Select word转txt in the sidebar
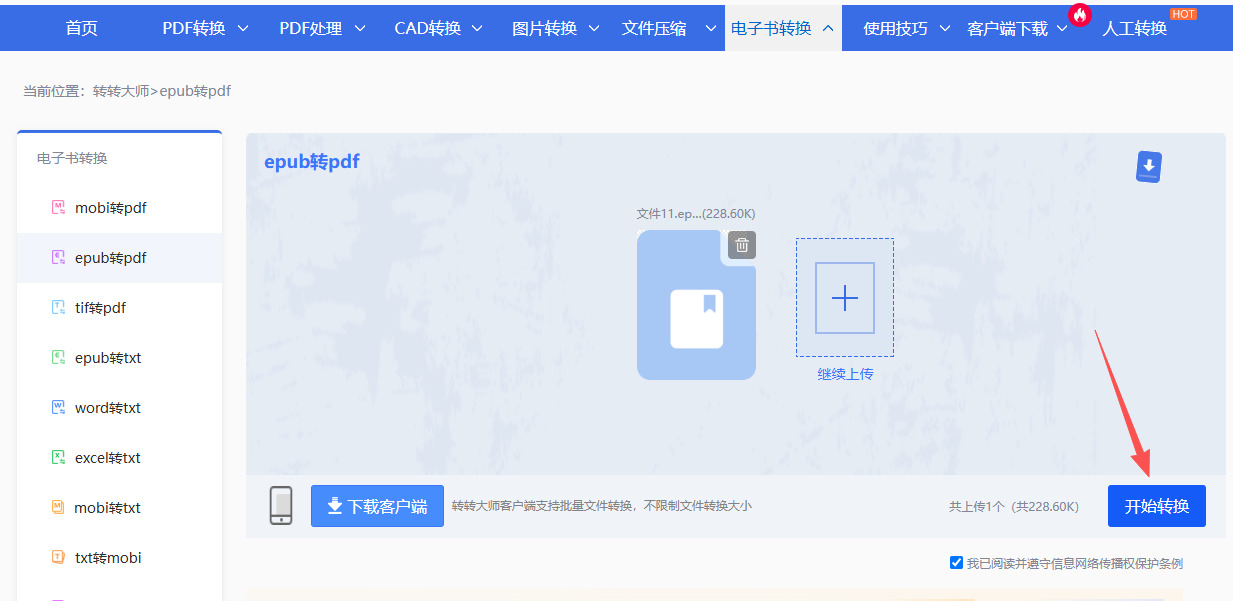This screenshot has height=601, width=1233. click(119, 408)
